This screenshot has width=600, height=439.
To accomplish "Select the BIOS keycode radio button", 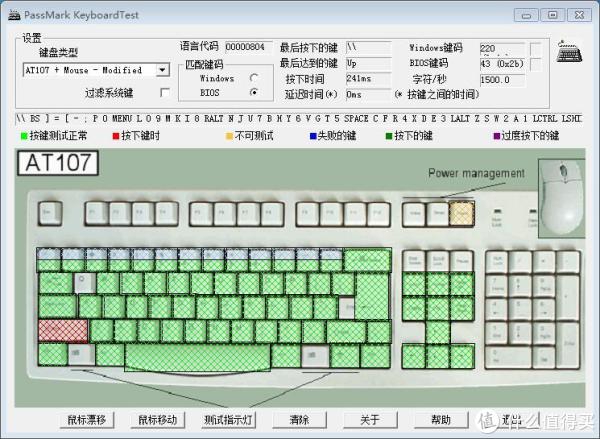I will tap(254, 92).
